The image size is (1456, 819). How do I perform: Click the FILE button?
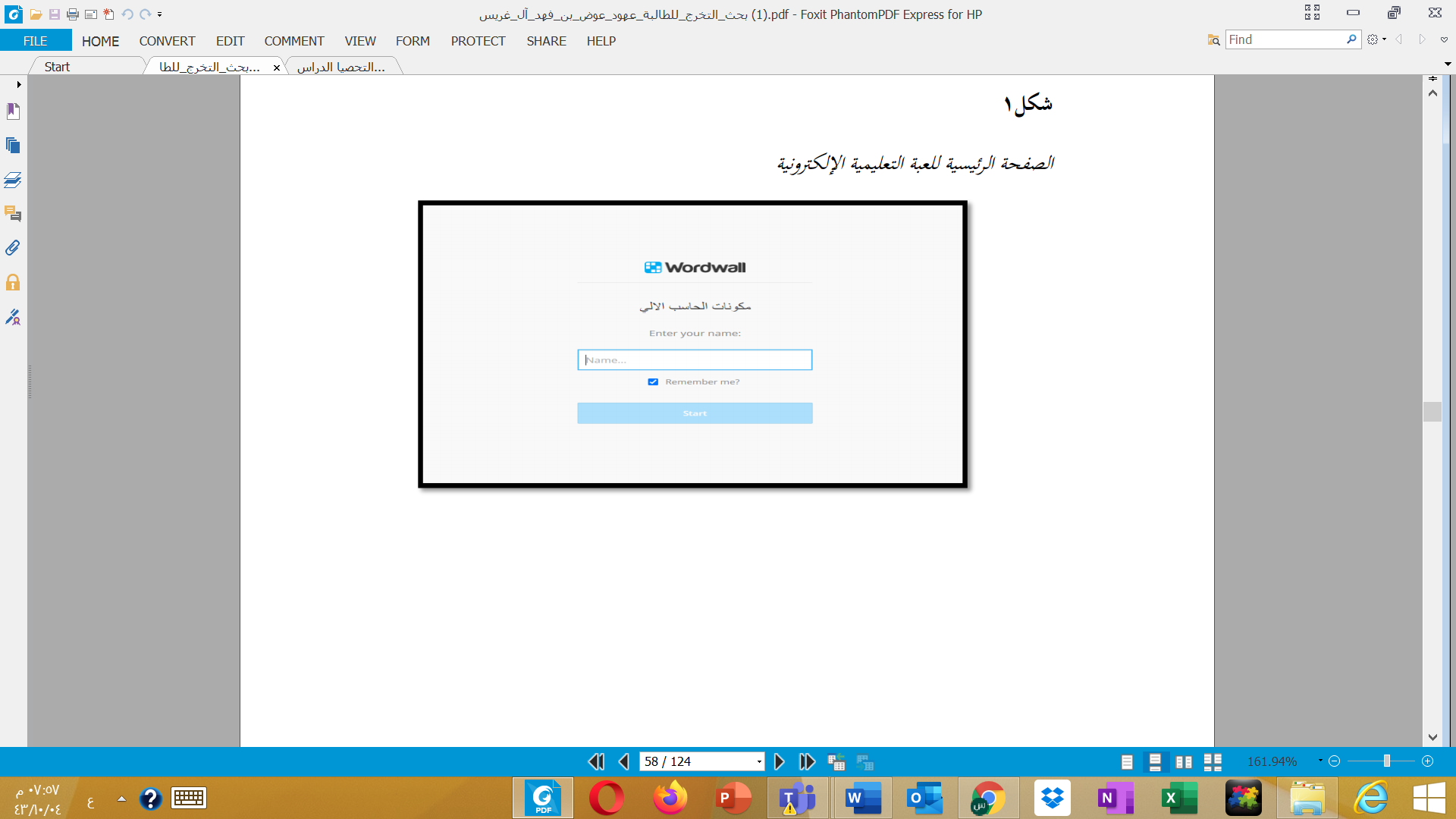[x=36, y=41]
